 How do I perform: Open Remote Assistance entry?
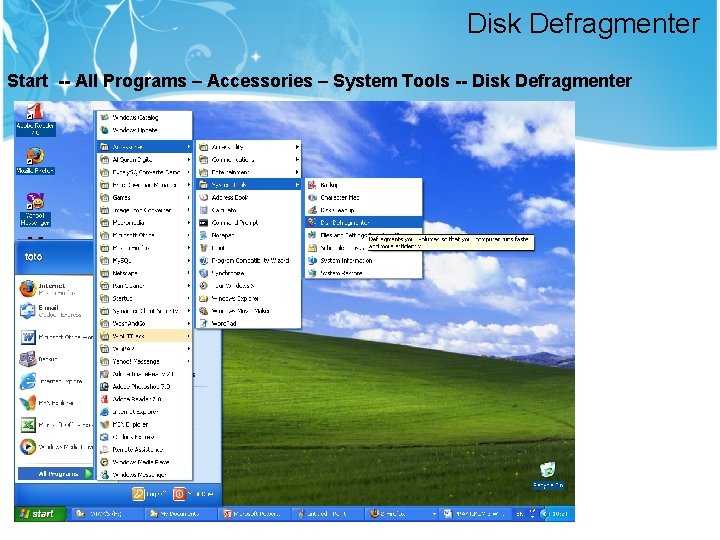145,450
